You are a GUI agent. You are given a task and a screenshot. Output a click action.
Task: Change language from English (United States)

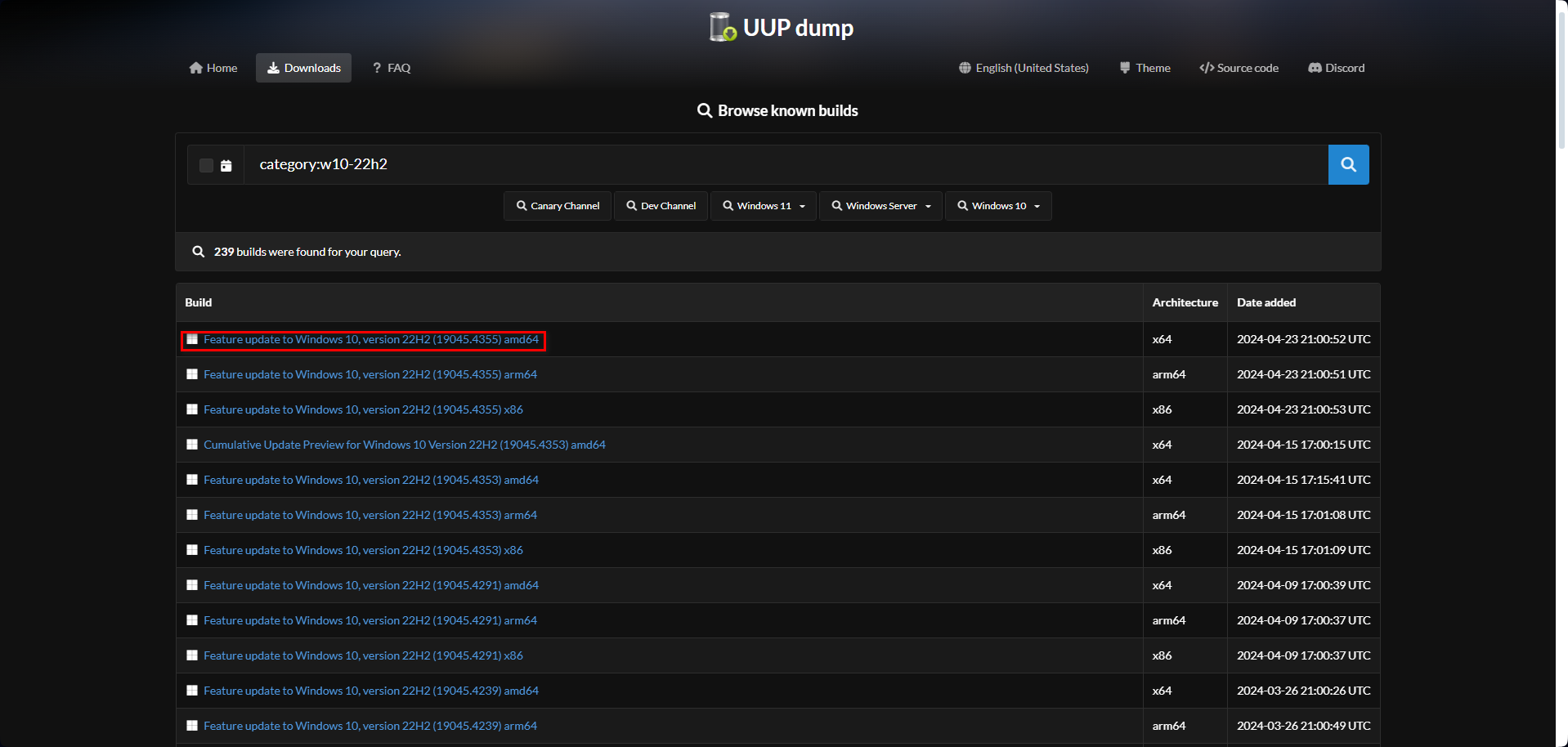click(x=1024, y=68)
